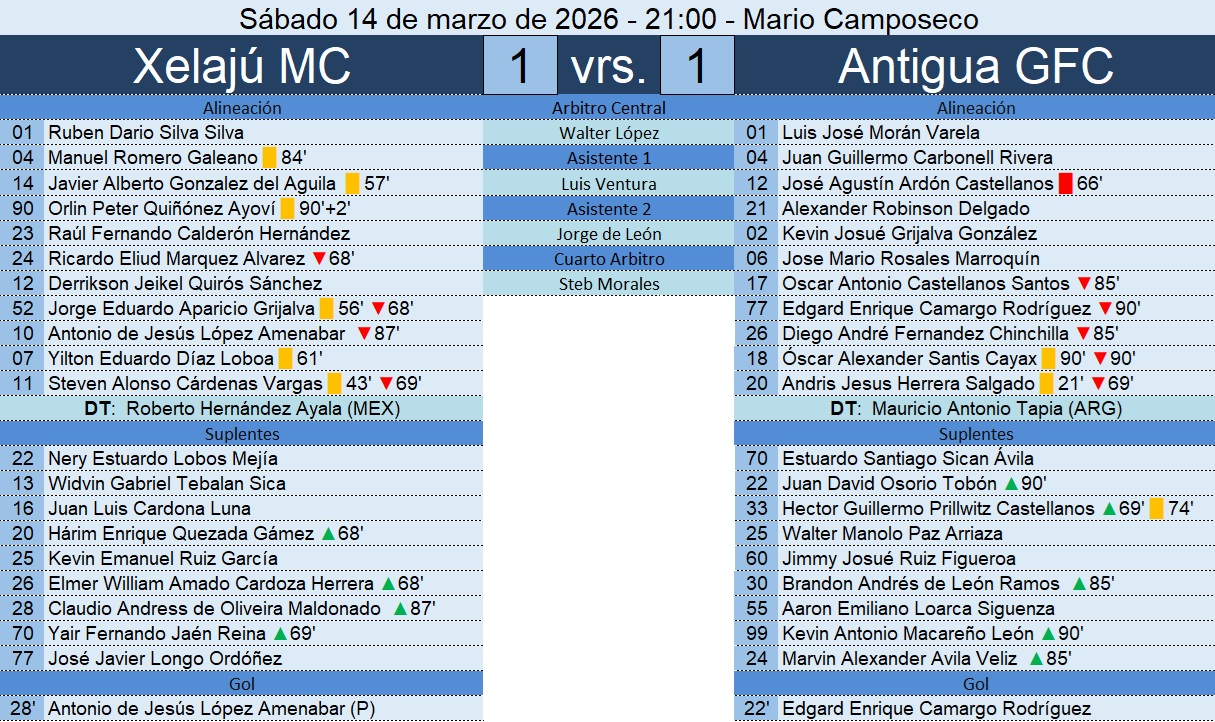Click the Antigua GFC score box
Image resolution: width=1215 pixels, height=722 pixels.
pyautogui.click(x=697, y=66)
